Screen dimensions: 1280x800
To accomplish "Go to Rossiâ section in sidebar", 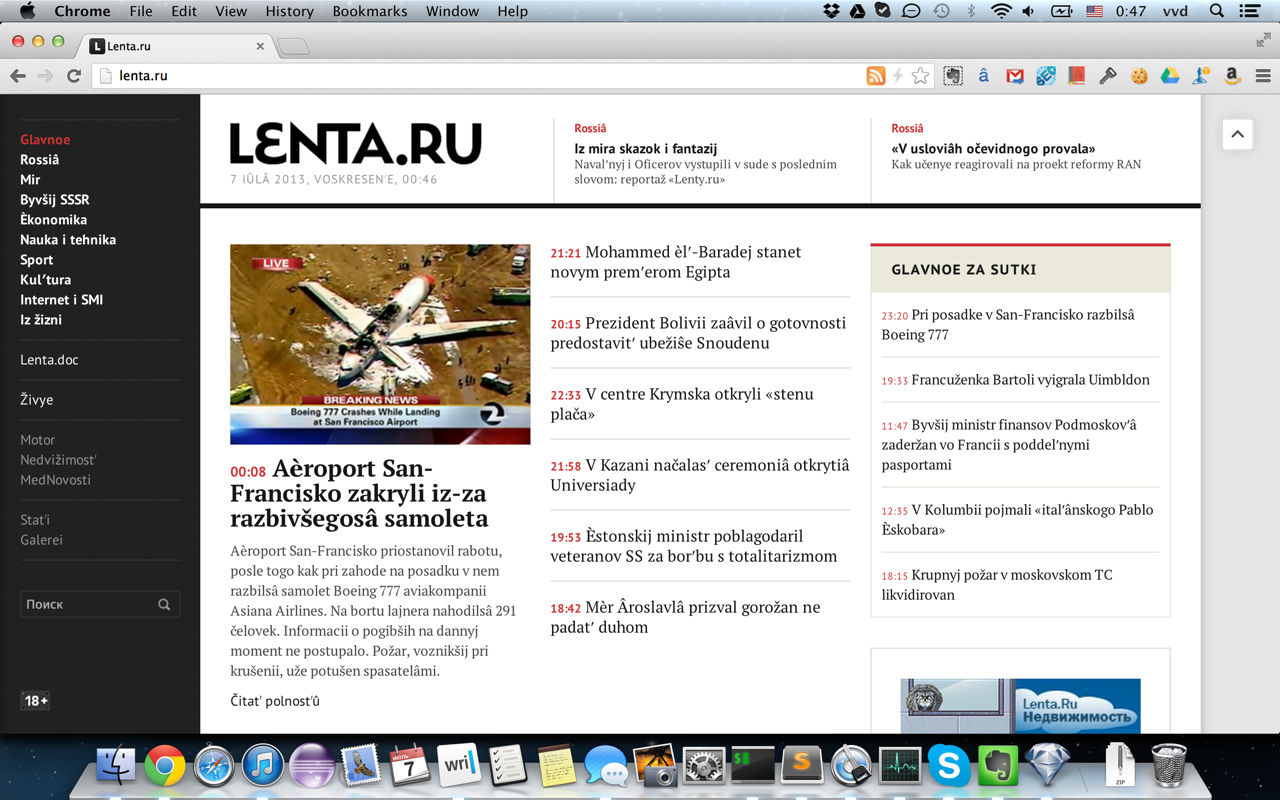I will (x=40, y=160).
